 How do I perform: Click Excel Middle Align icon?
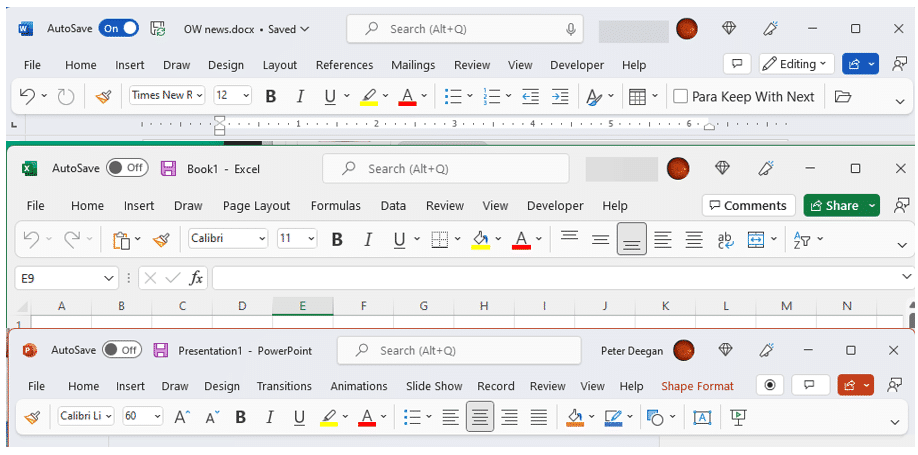[600, 239]
